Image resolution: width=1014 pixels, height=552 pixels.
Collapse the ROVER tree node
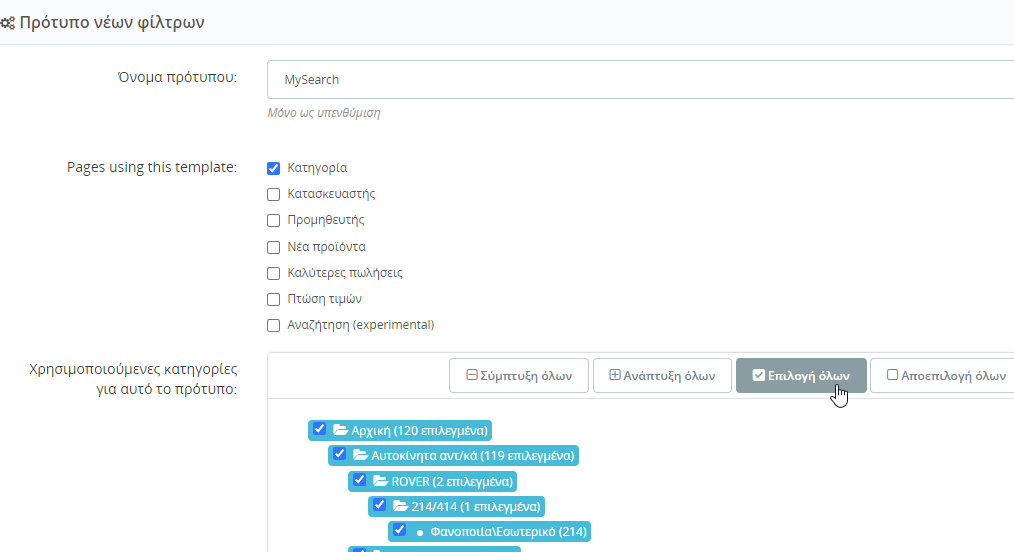(381, 481)
